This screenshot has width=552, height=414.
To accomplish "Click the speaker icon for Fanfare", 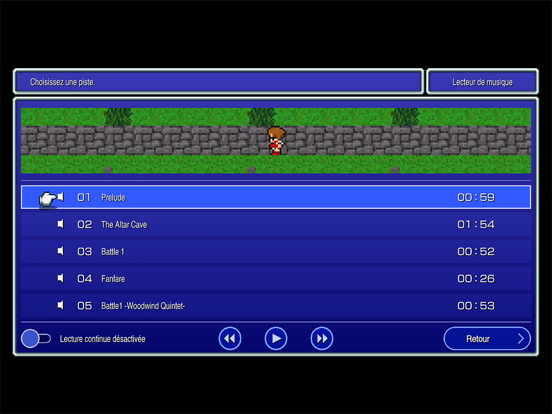I will click(x=61, y=278).
